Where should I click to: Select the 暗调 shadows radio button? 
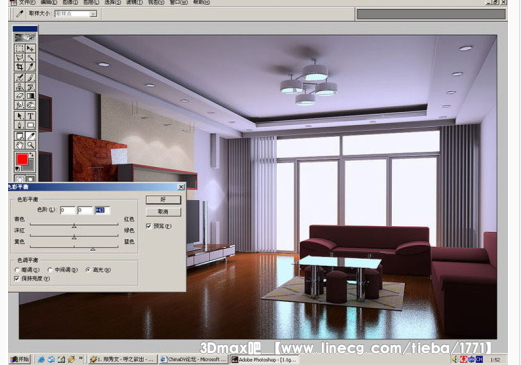pos(17,270)
